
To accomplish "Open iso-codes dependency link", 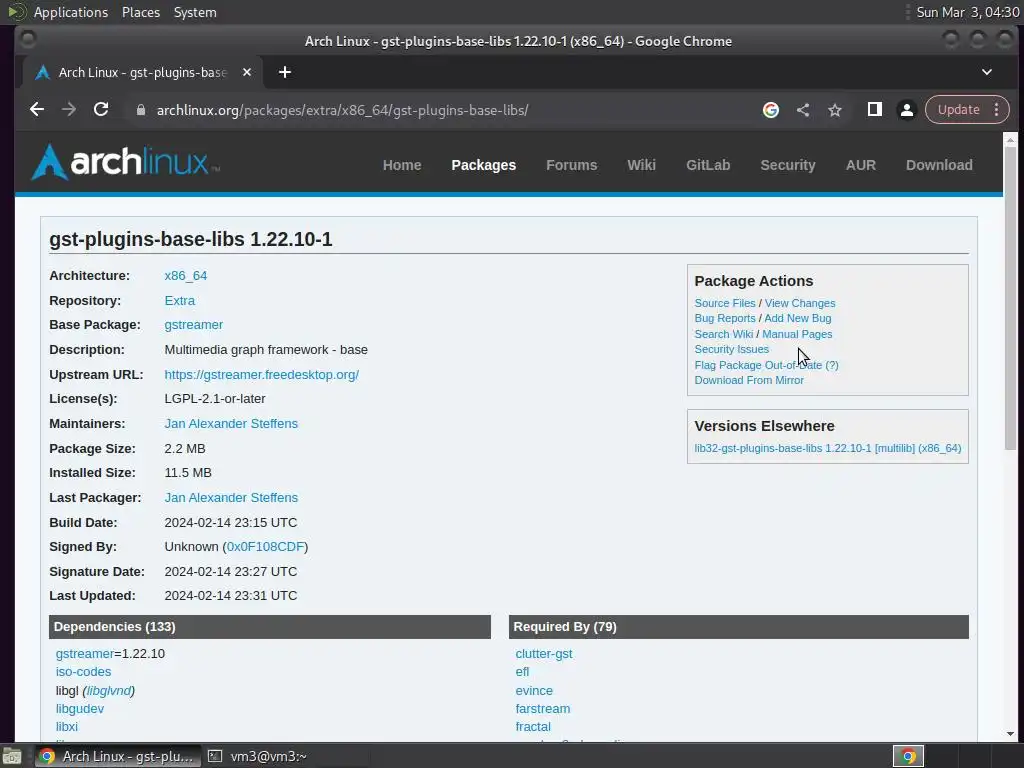I will (83, 672).
